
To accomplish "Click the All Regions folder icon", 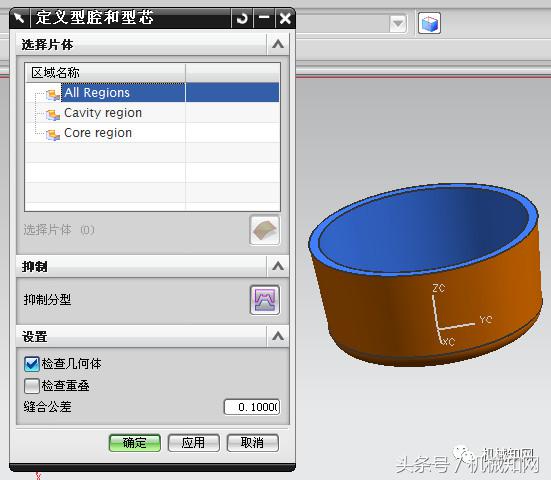I will 53,94.
